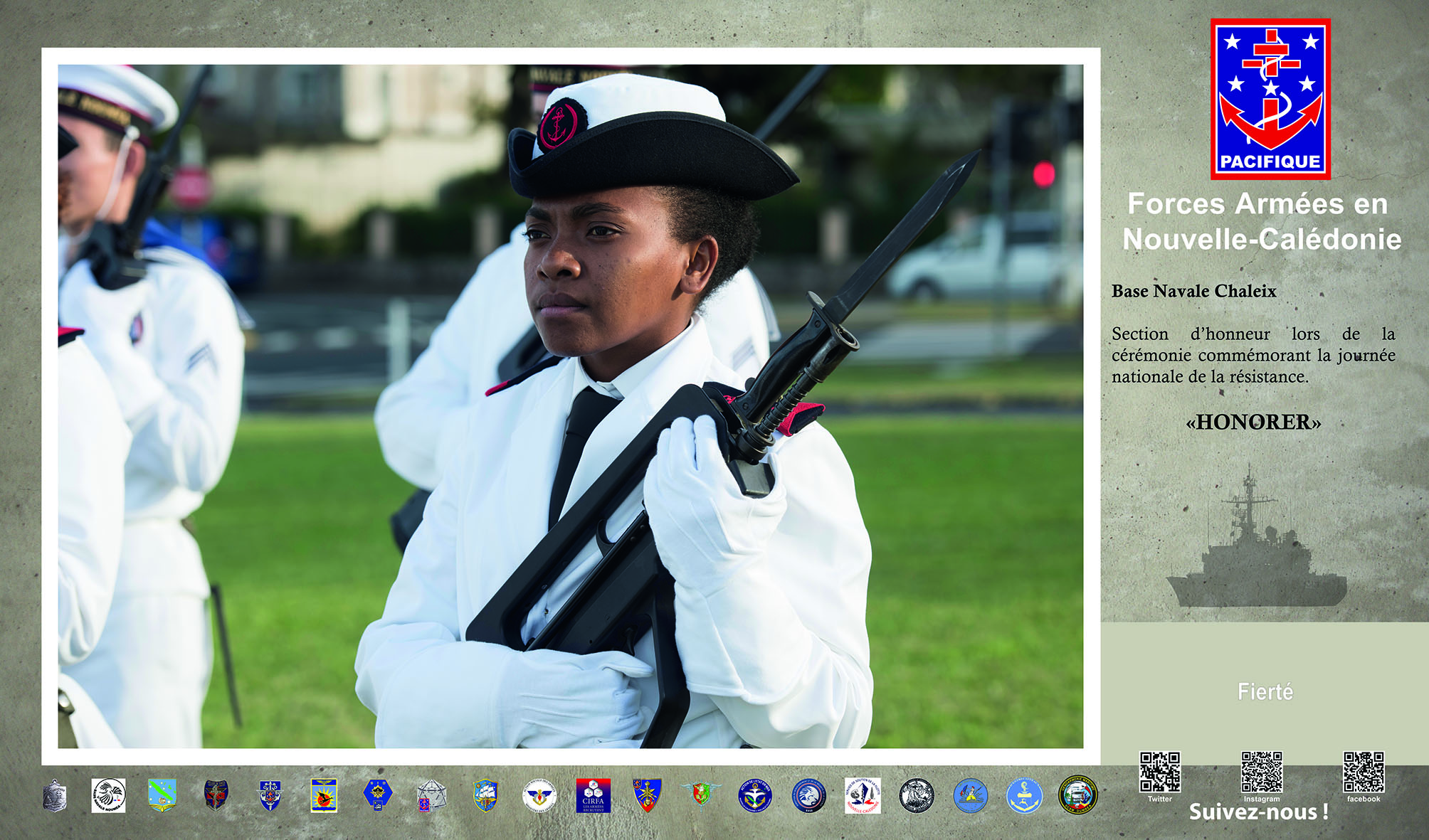The image size is (1429, 840).
Task: Click the Base Navale Nouméa badge
Action: click(108, 795)
